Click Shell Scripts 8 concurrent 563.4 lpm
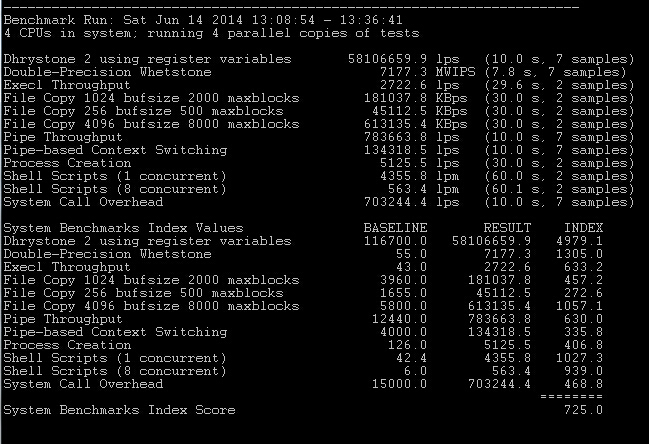This screenshot has height=444, width=649. point(424,190)
